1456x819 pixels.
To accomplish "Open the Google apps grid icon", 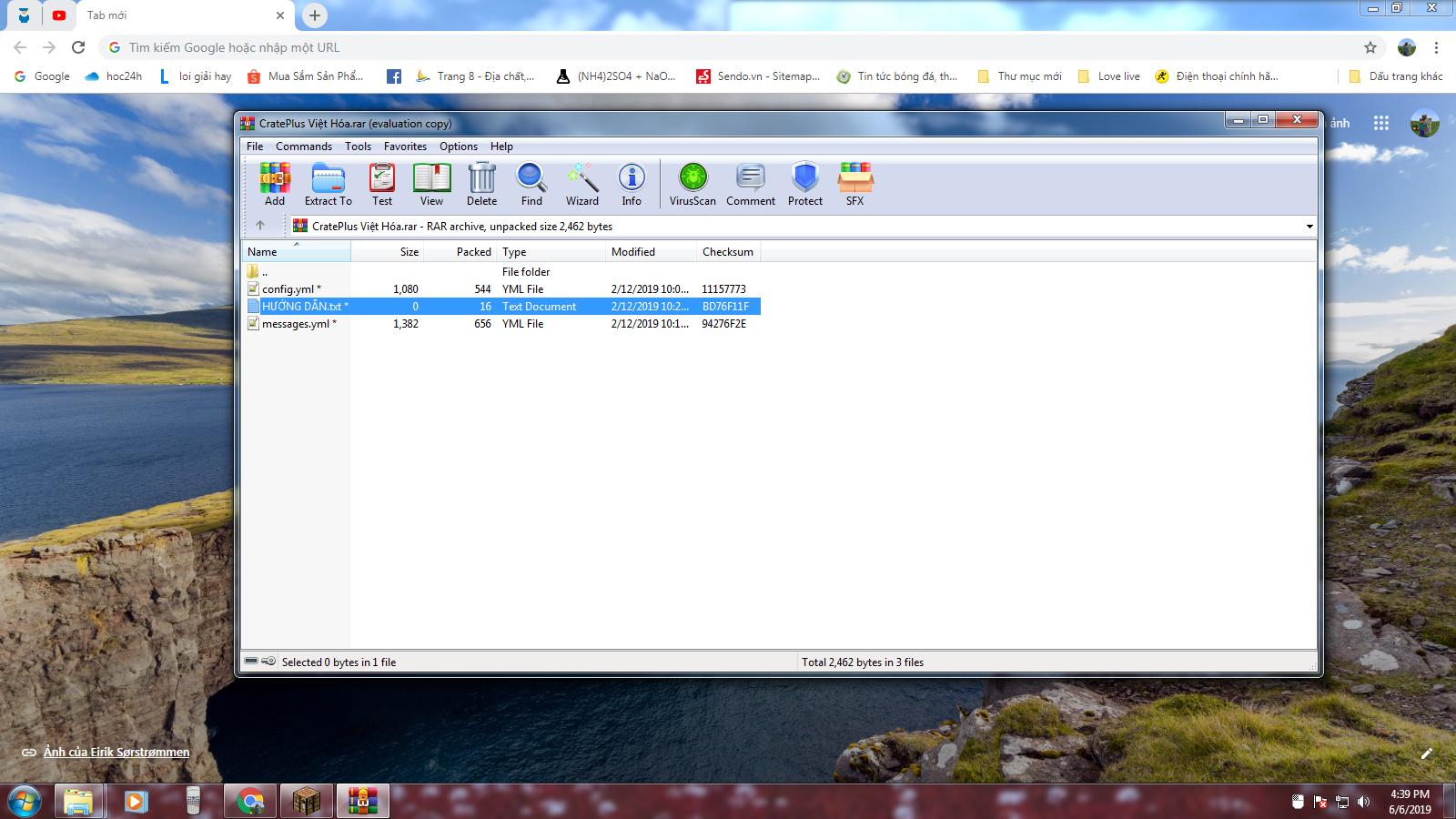I will coord(1381,123).
